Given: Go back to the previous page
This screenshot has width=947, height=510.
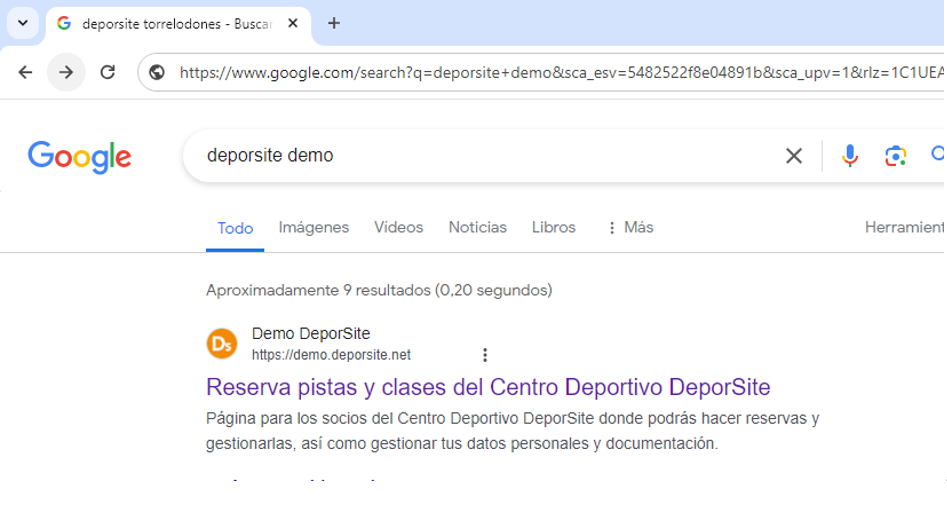Looking at the screenshot, I should coord(25,73).
